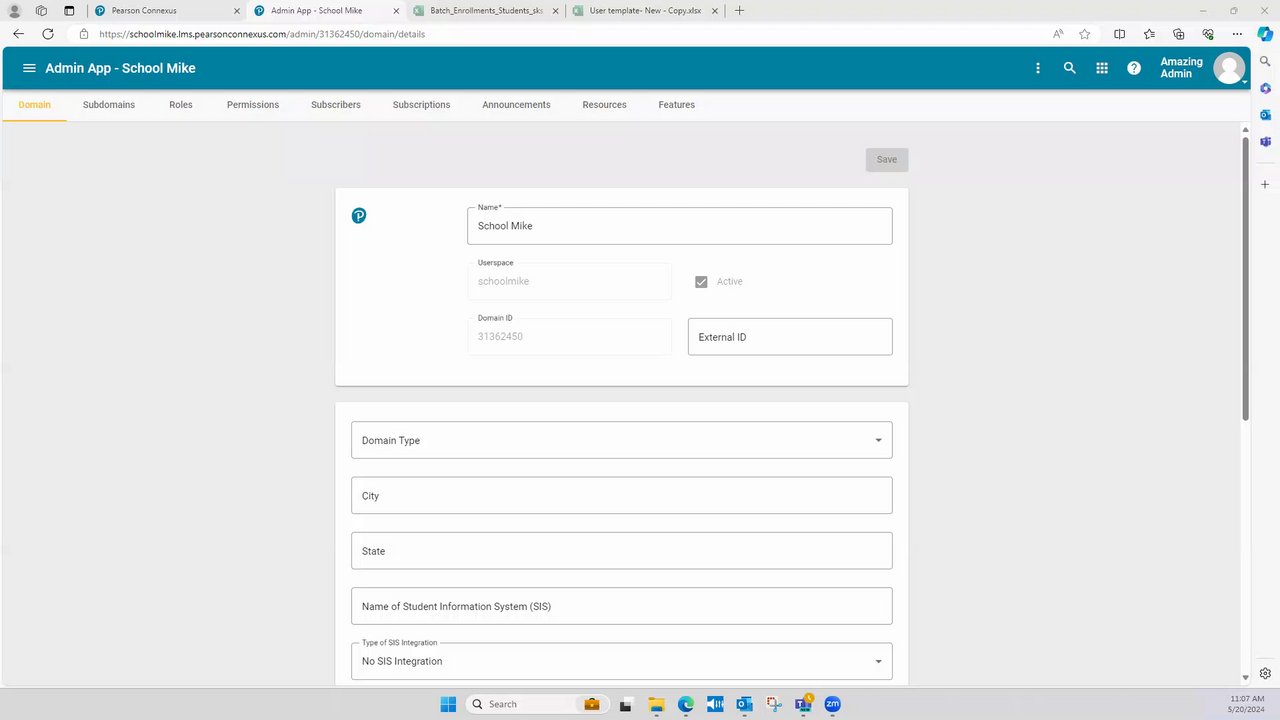Open Zoom from the taskbar
This screenshot has height=720, width=1280.
tap(832, 704)
